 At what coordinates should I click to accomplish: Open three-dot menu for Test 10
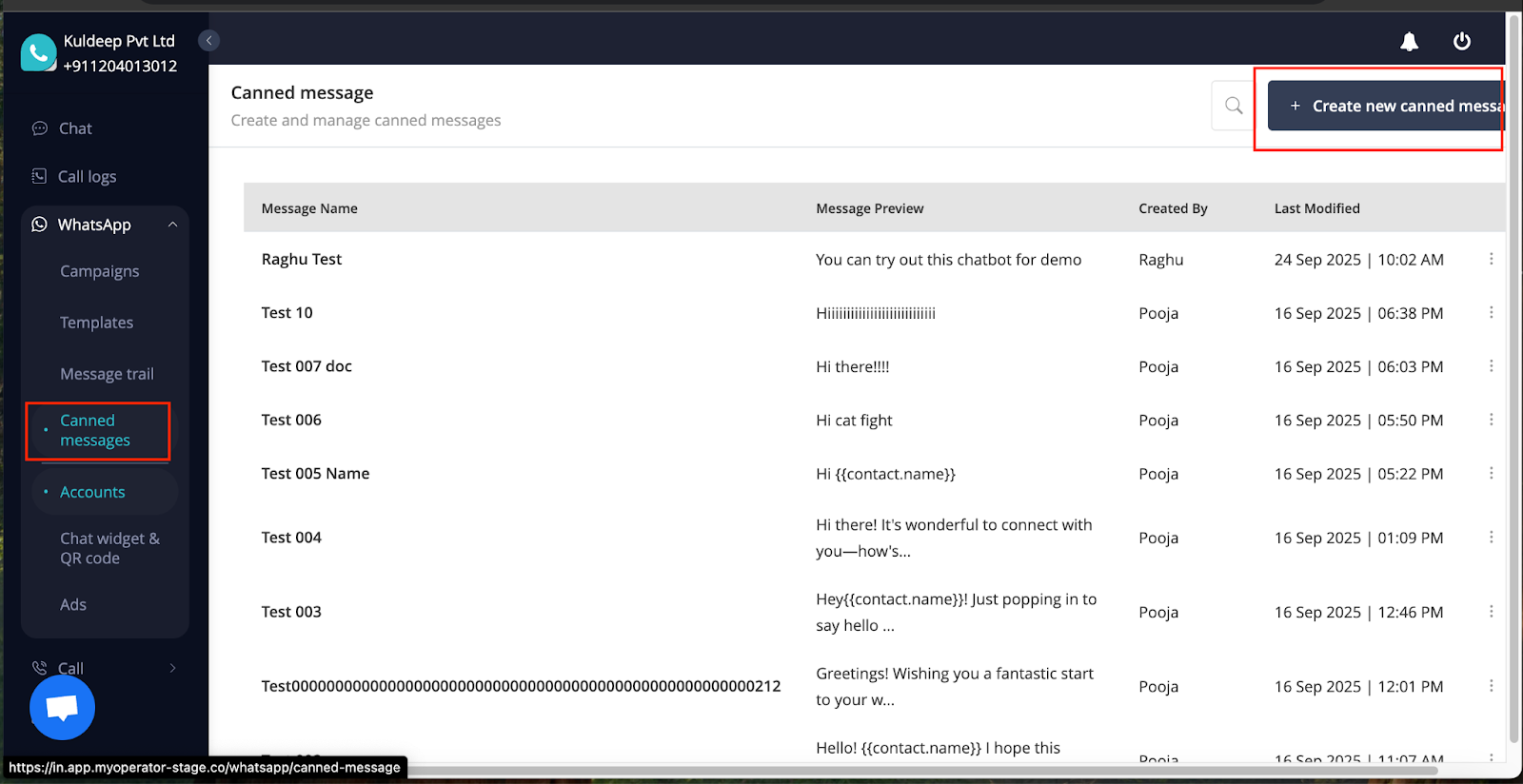pyautogui.click(x=1491, y=313)
